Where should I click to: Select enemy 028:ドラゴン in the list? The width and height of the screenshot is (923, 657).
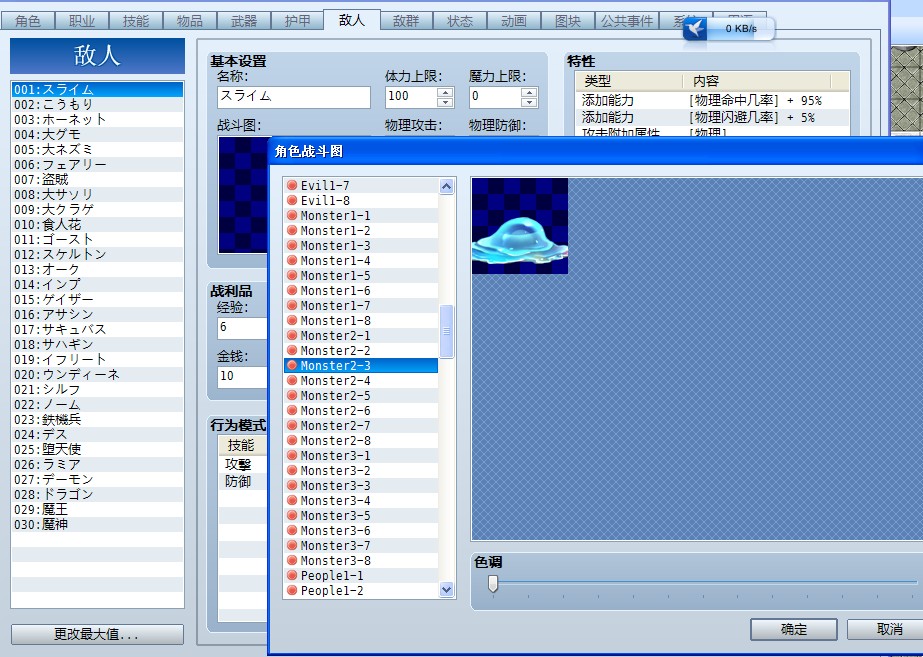point(97,494)
